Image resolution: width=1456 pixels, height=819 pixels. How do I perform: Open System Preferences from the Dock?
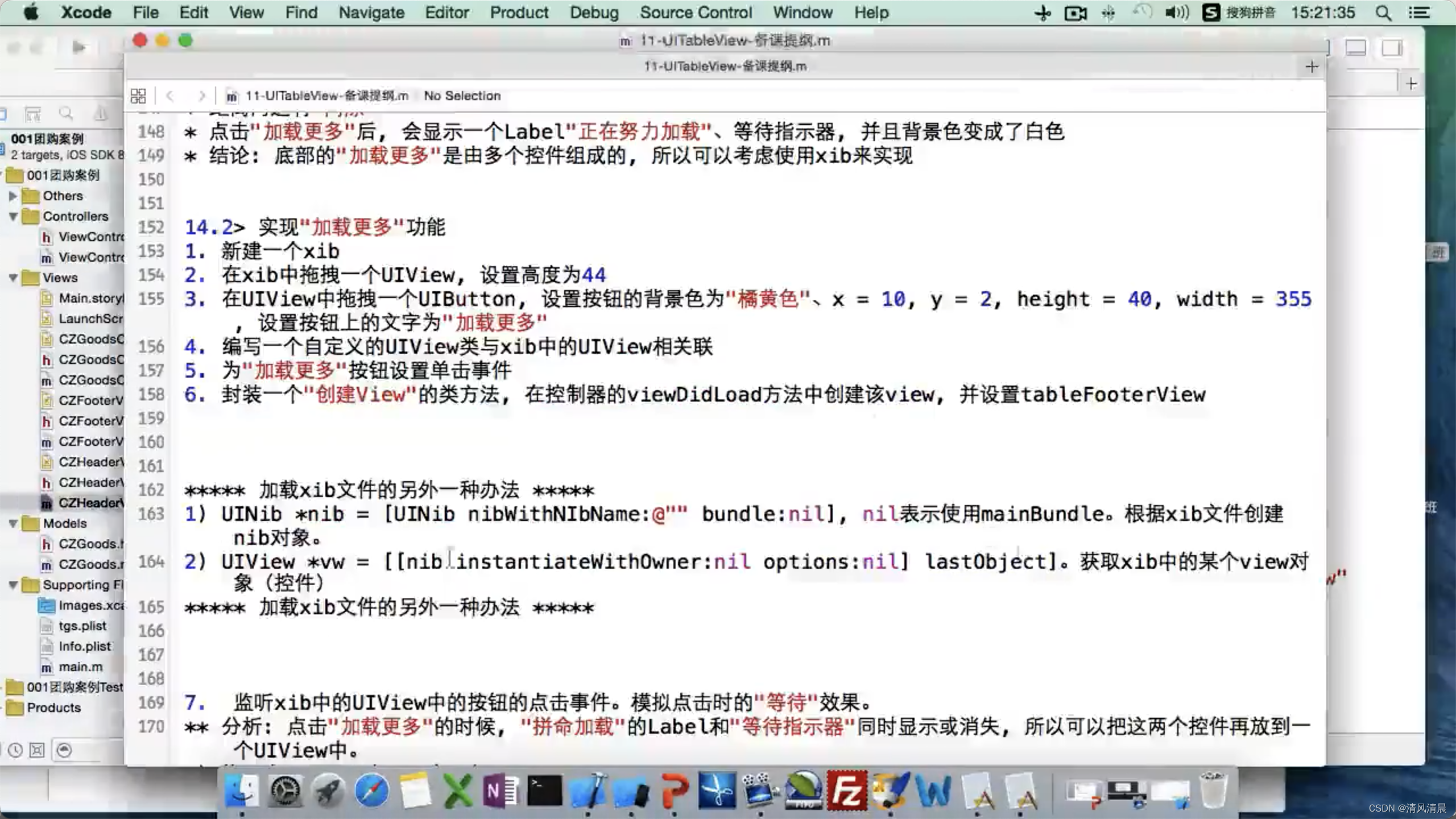(285, 791)
